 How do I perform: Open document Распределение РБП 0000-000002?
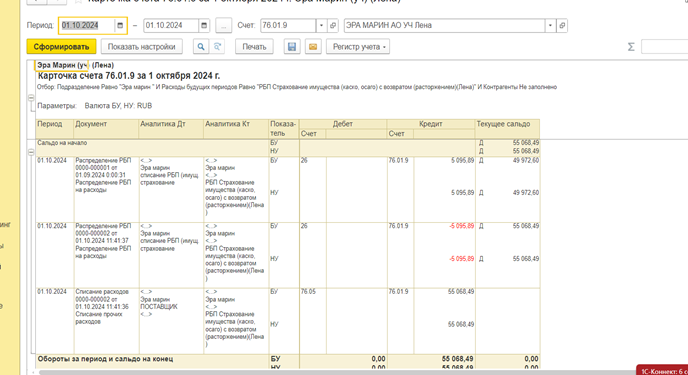point(106,241)
